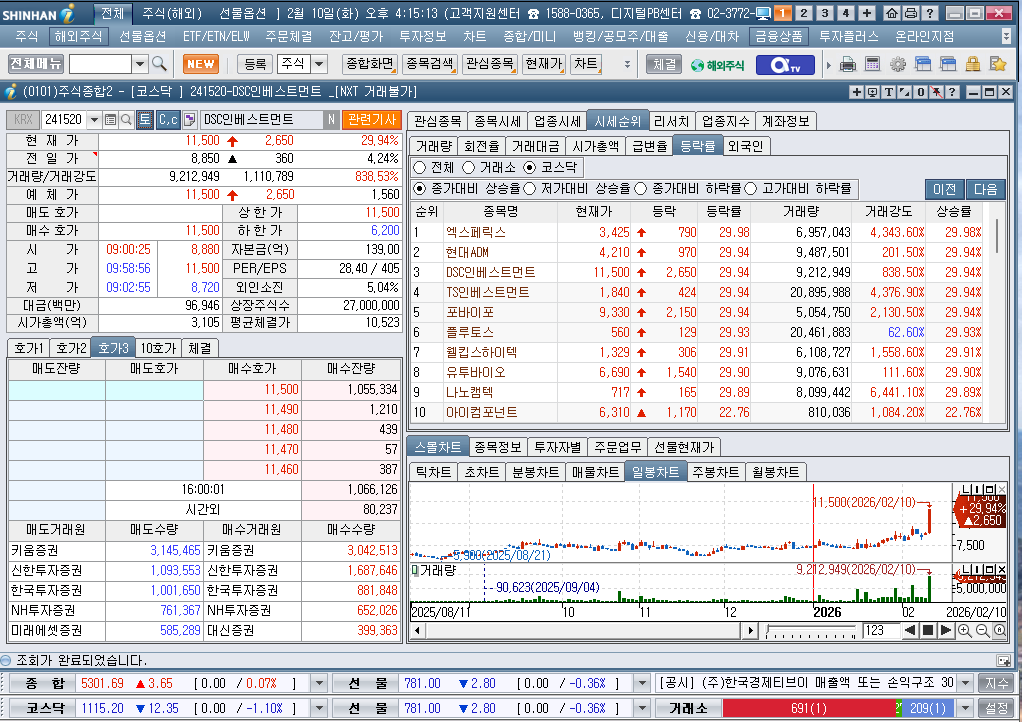Click the auto-zoom A magnifier on chart
Image resolution: width=1022 pixels, height=722 pixels.
coord(999,631)
